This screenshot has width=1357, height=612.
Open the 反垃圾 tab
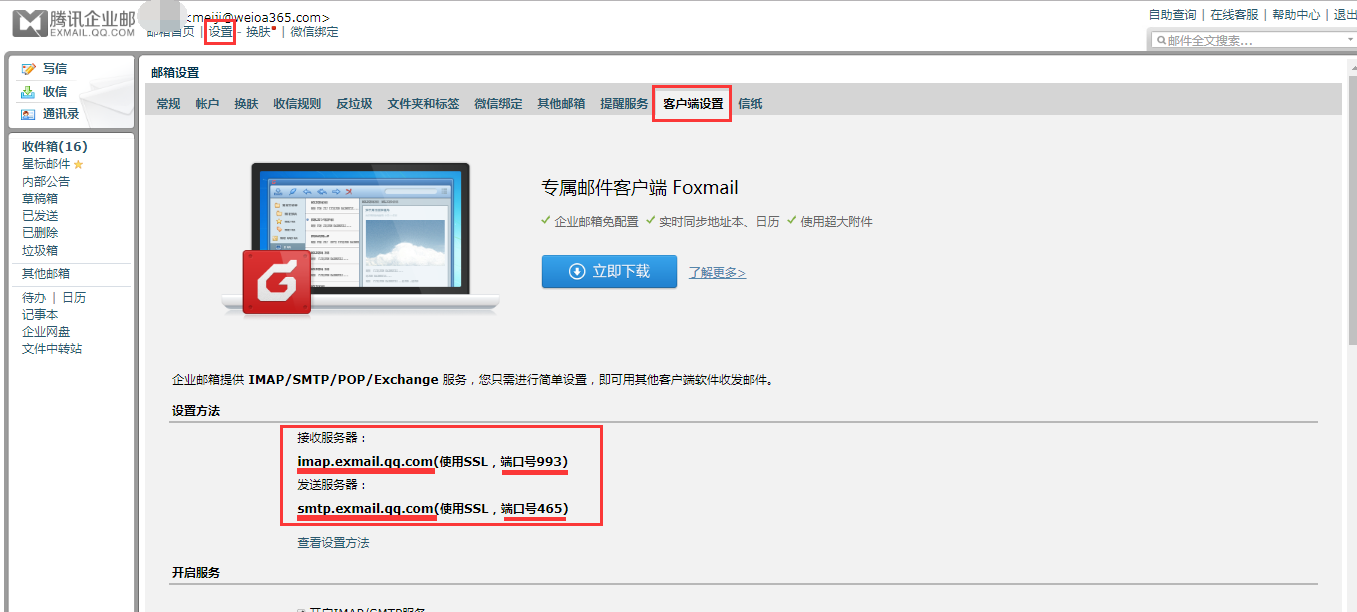click(354, 104)
